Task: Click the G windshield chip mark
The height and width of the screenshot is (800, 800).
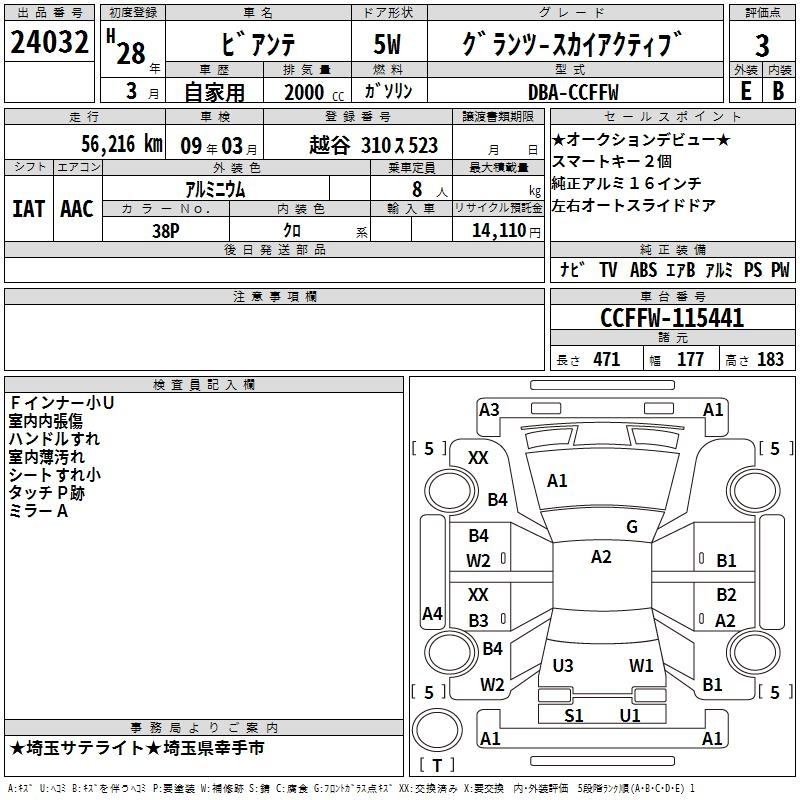Action: tap(631, 527)
